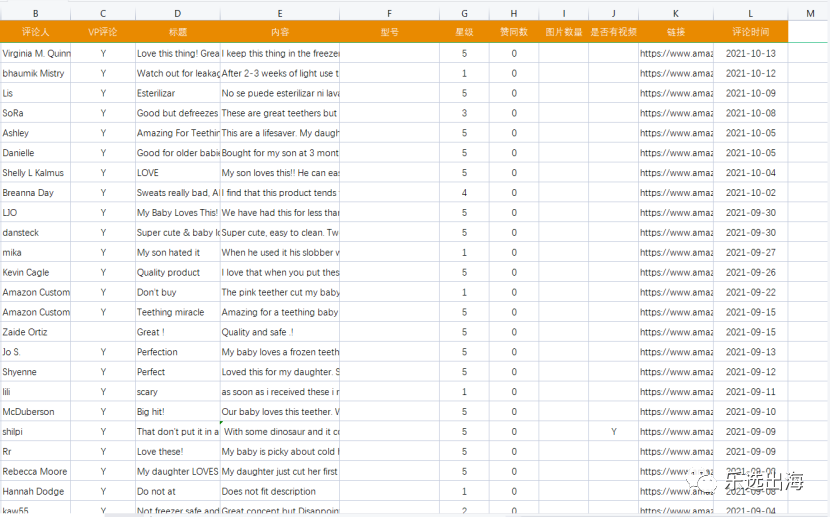This screenshot has width=830, height=517.
Task: Open the Amazon link in Lis row
Action: pyautogui.click(x=675, y=93)
